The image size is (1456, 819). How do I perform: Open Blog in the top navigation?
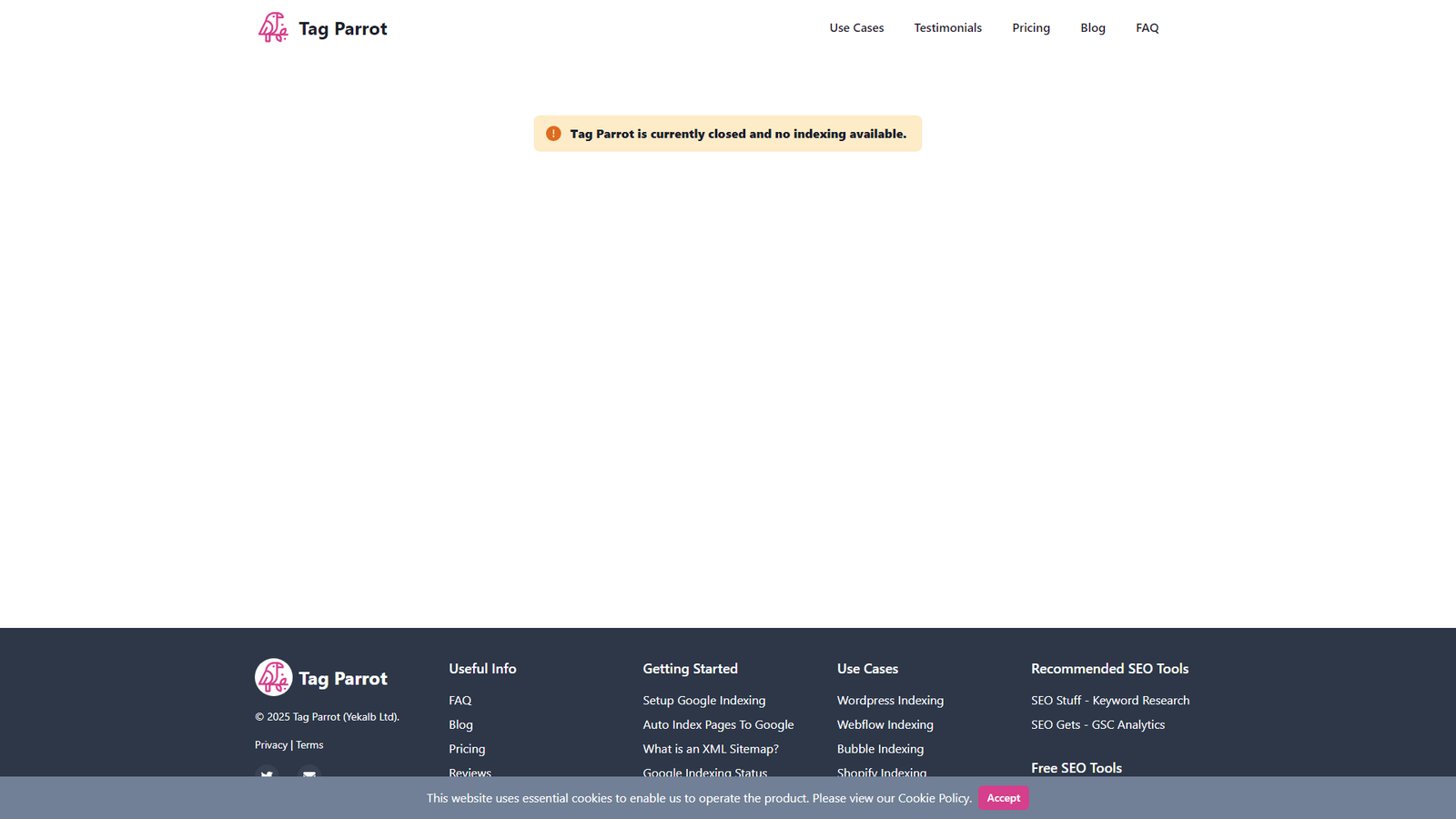point(1093,28)
